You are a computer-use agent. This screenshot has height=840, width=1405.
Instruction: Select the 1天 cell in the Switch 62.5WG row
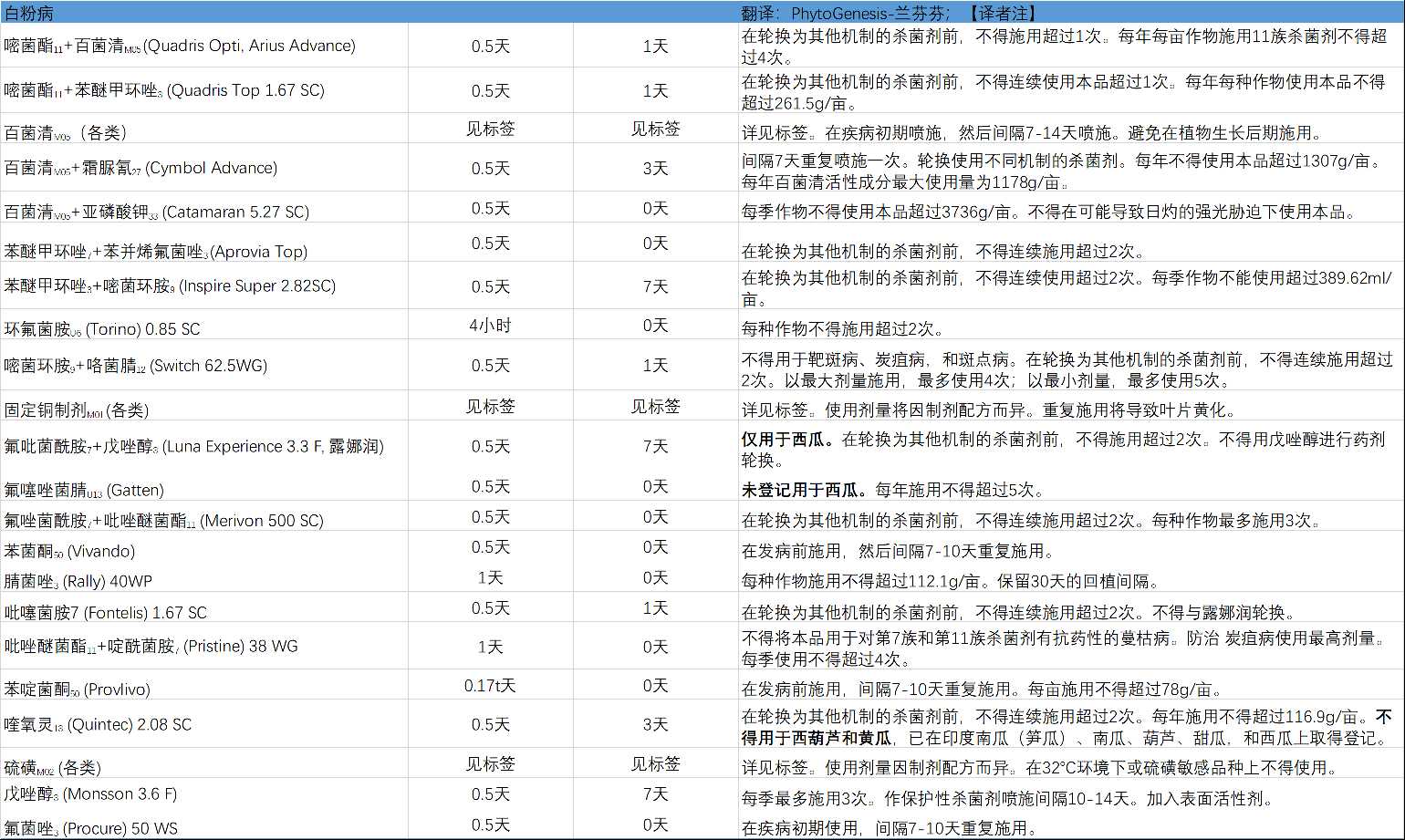[656, 366]
